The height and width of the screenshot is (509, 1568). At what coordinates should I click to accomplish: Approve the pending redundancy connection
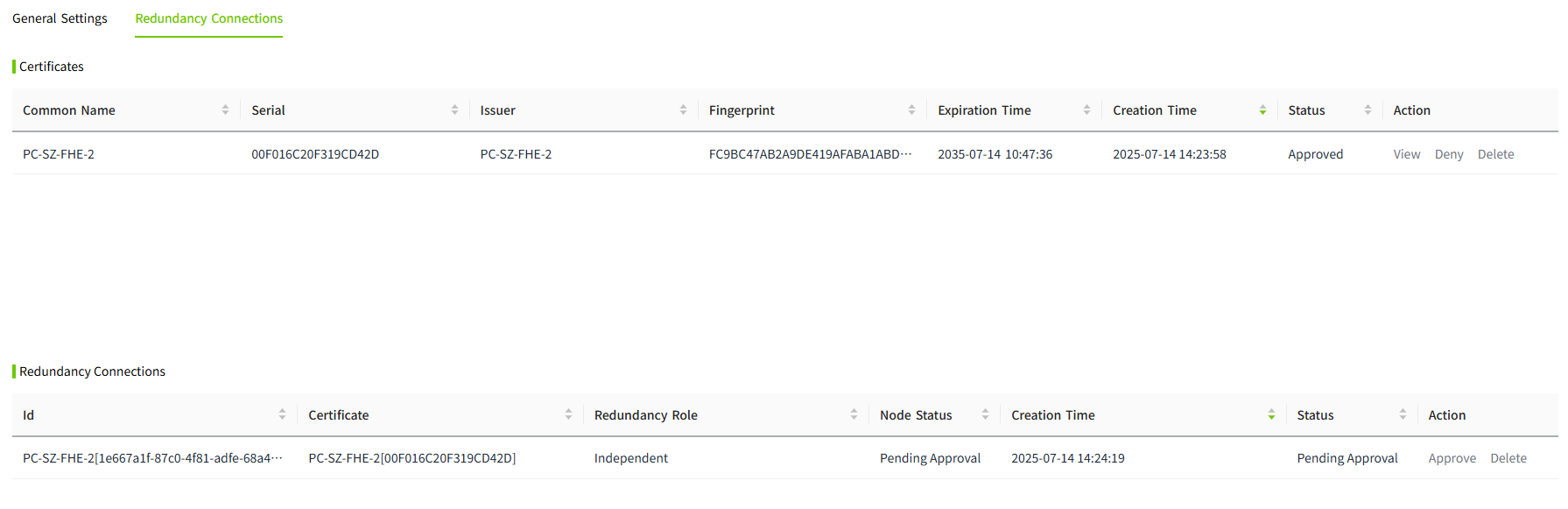pyautogui.click(x=1452, y=458)
